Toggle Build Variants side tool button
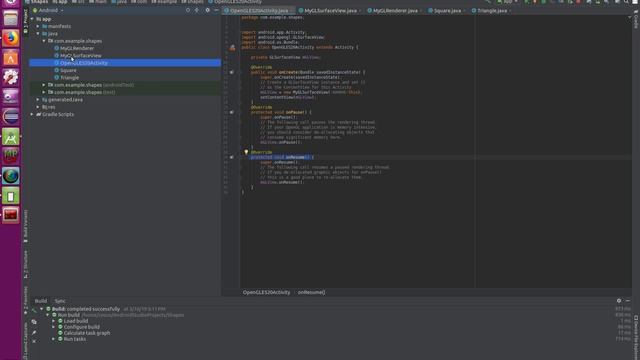 tap(26, 226)
